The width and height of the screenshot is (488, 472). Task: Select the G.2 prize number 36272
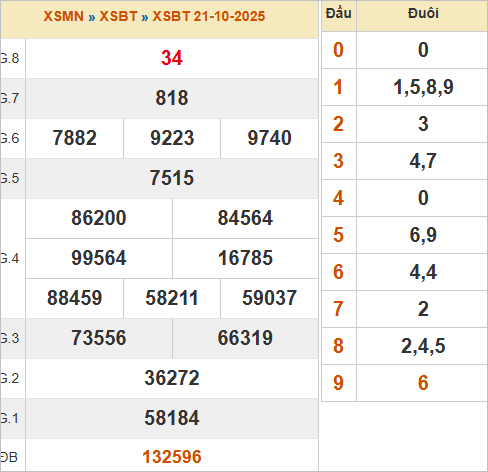(172, 378)
